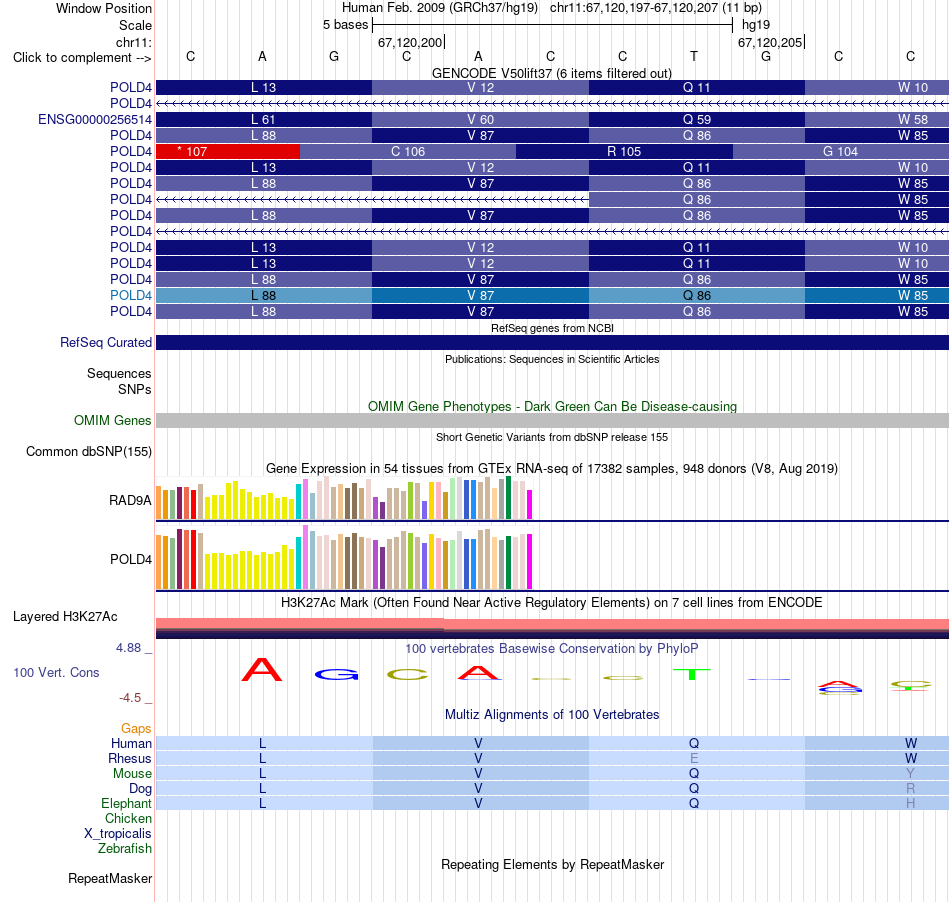This screenshot has width=950, height=902.
Task: Click the 'C 106' codon block
Action: (408, 151)
